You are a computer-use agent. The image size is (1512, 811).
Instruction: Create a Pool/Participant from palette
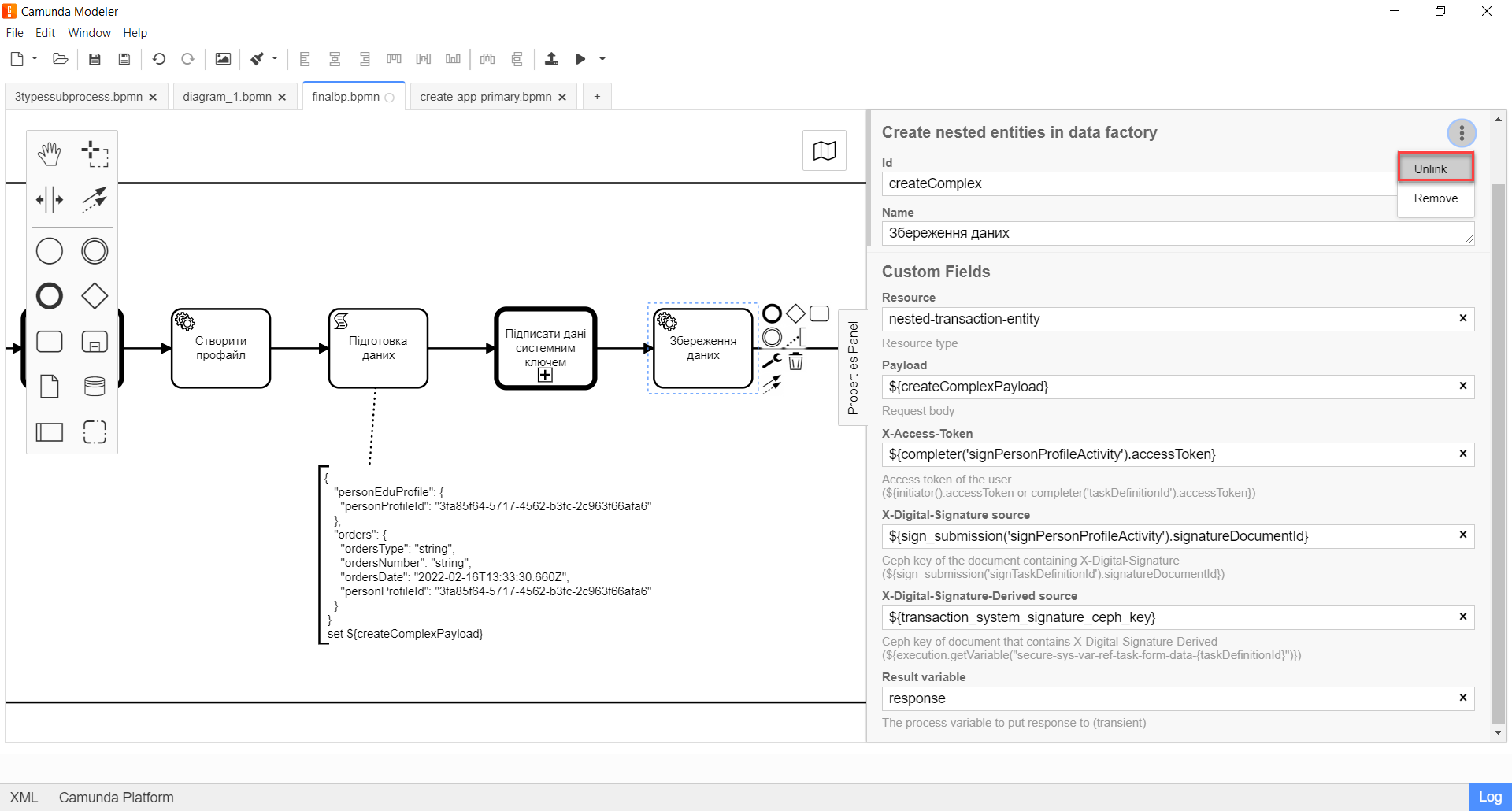pos(50,432)
